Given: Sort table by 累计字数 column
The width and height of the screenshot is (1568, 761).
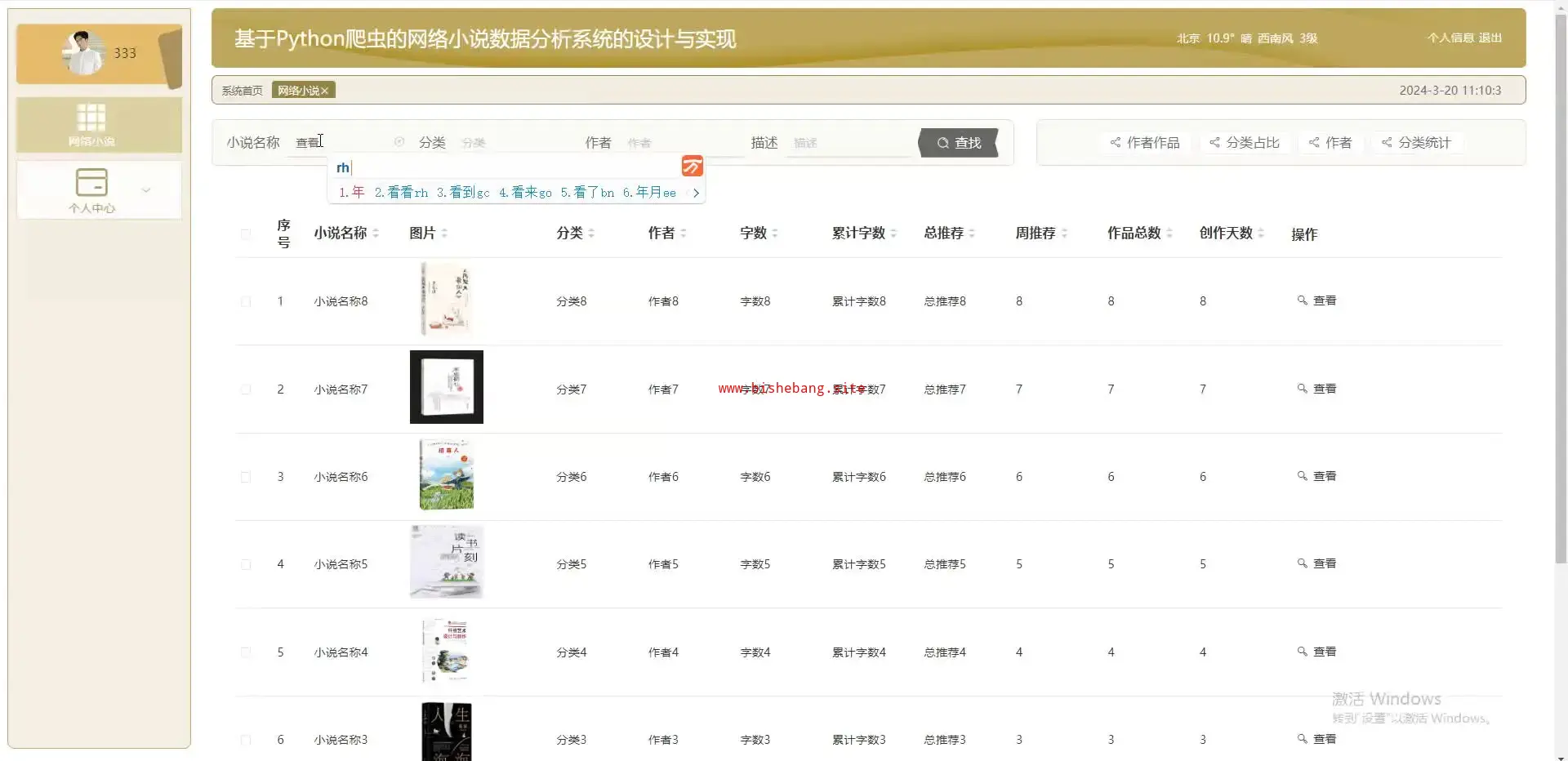Looking at the screenshot, I should pyautogui.click(x=893, y=234).
